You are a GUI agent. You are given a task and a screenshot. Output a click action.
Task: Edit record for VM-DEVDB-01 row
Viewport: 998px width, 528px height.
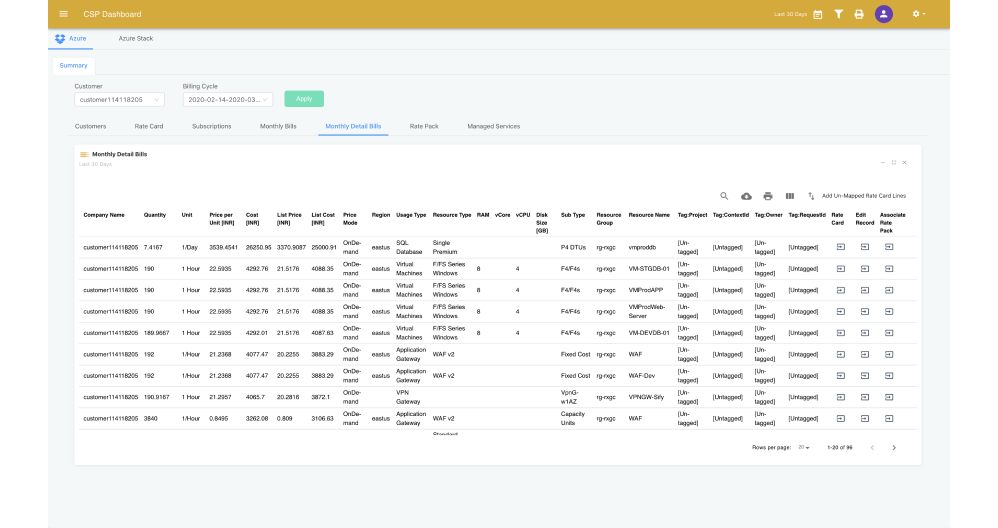click(865, 333)
